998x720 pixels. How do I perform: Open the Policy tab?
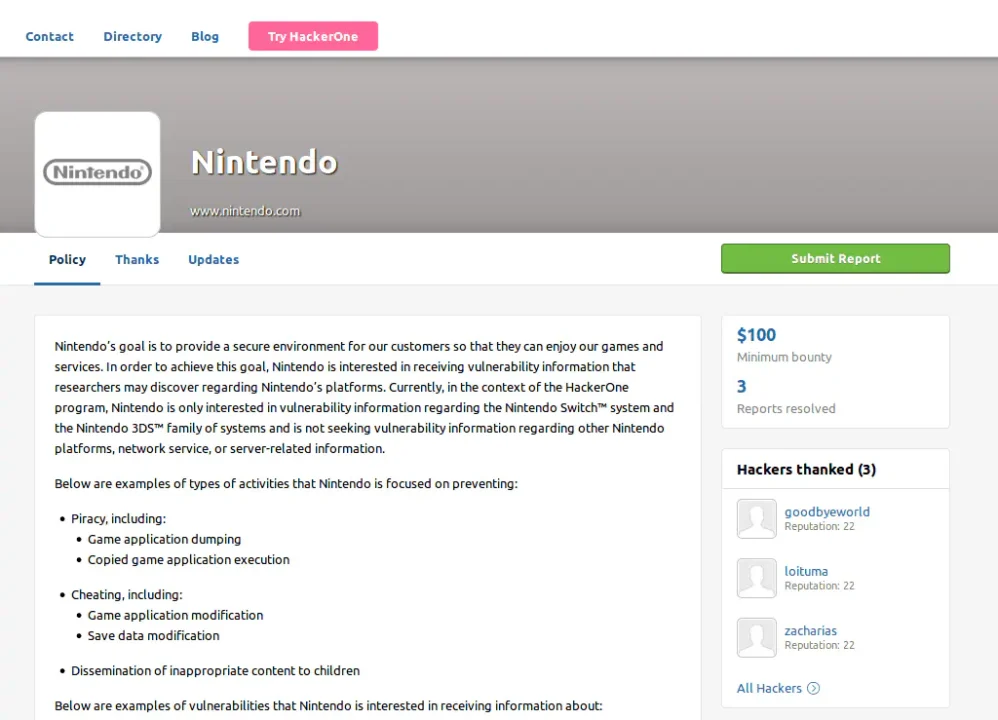67,260
